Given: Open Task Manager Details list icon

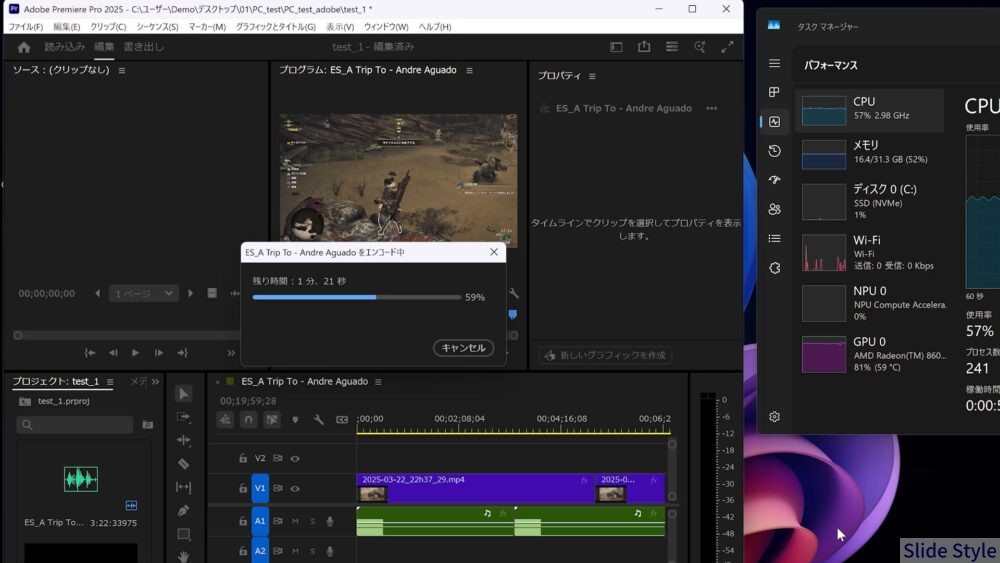Looking at the screenshot, I should 774,238.
